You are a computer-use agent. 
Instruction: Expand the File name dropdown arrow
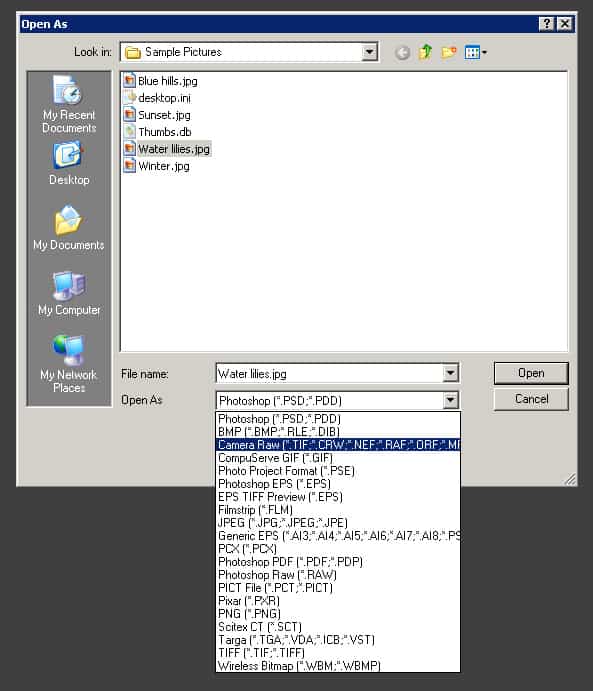pyautogui.click(x=450, y=373)
